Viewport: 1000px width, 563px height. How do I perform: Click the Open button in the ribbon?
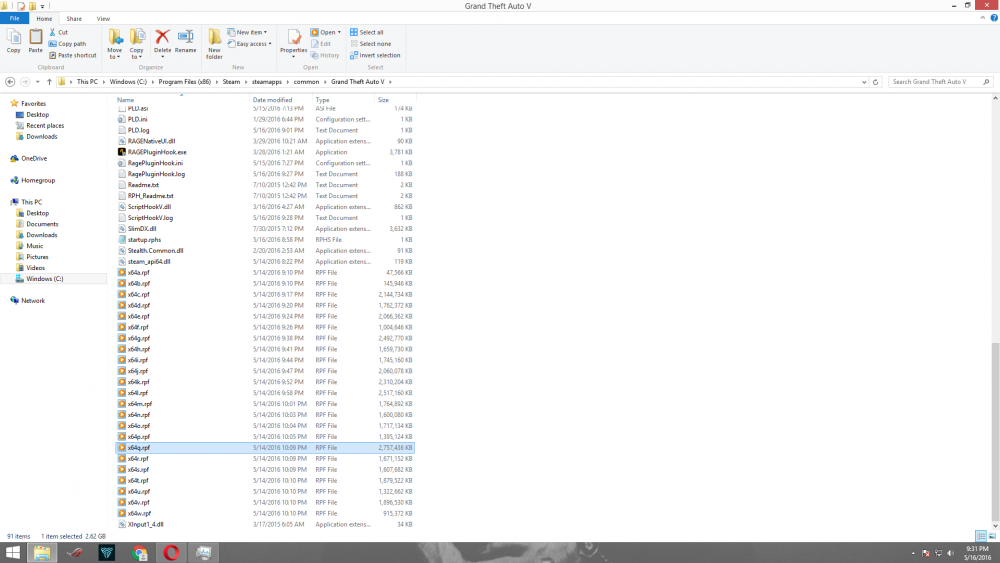pos(325,32)
